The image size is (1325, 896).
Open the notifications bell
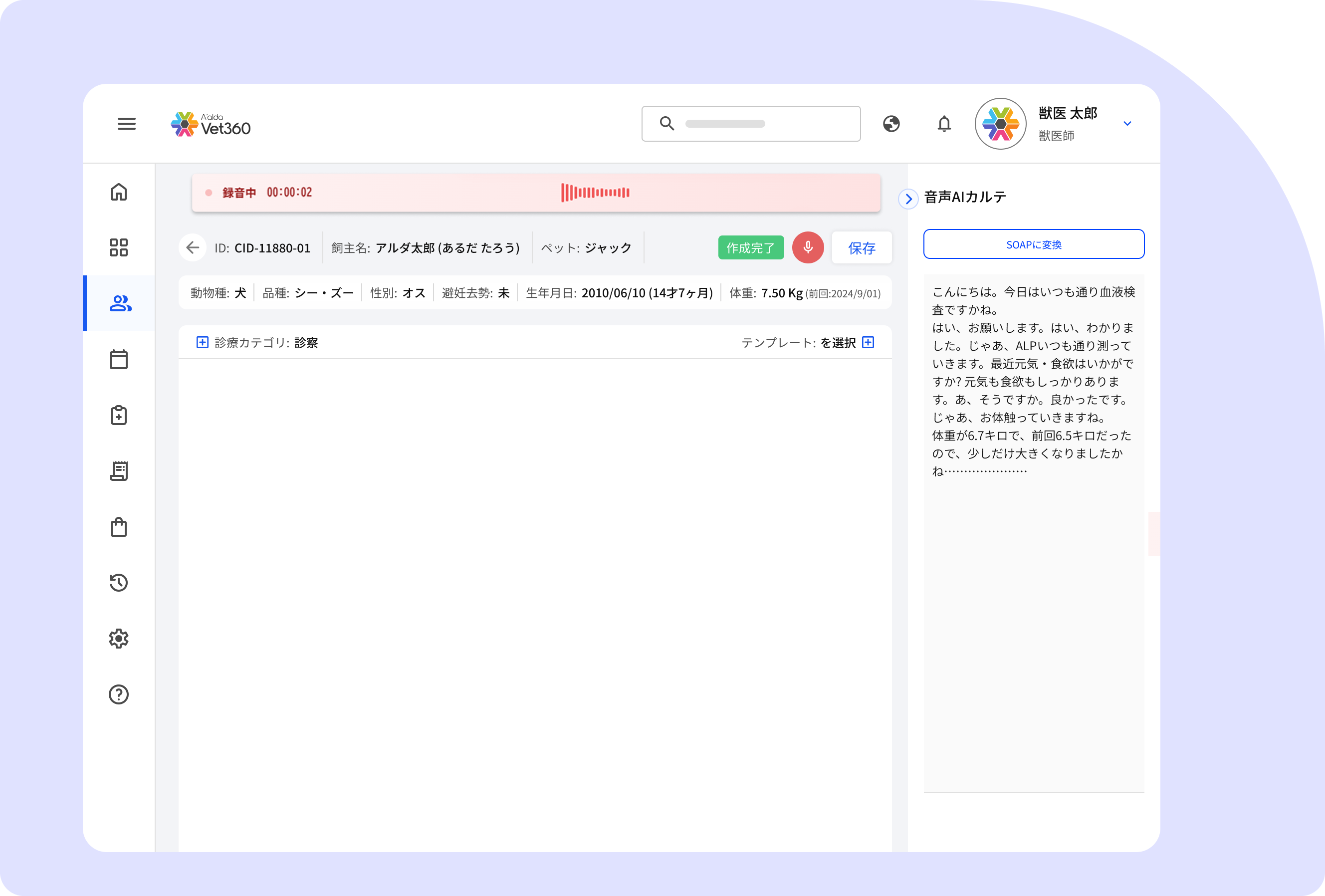point(944,124)
